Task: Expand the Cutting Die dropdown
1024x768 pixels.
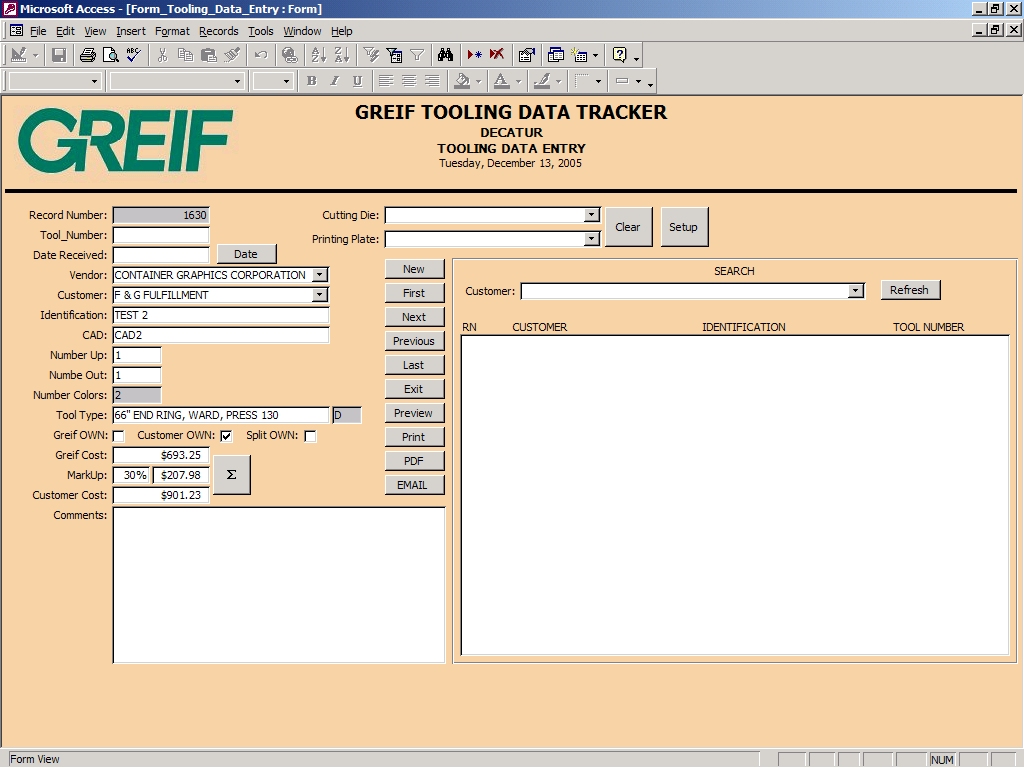Action: coord(591,215)
